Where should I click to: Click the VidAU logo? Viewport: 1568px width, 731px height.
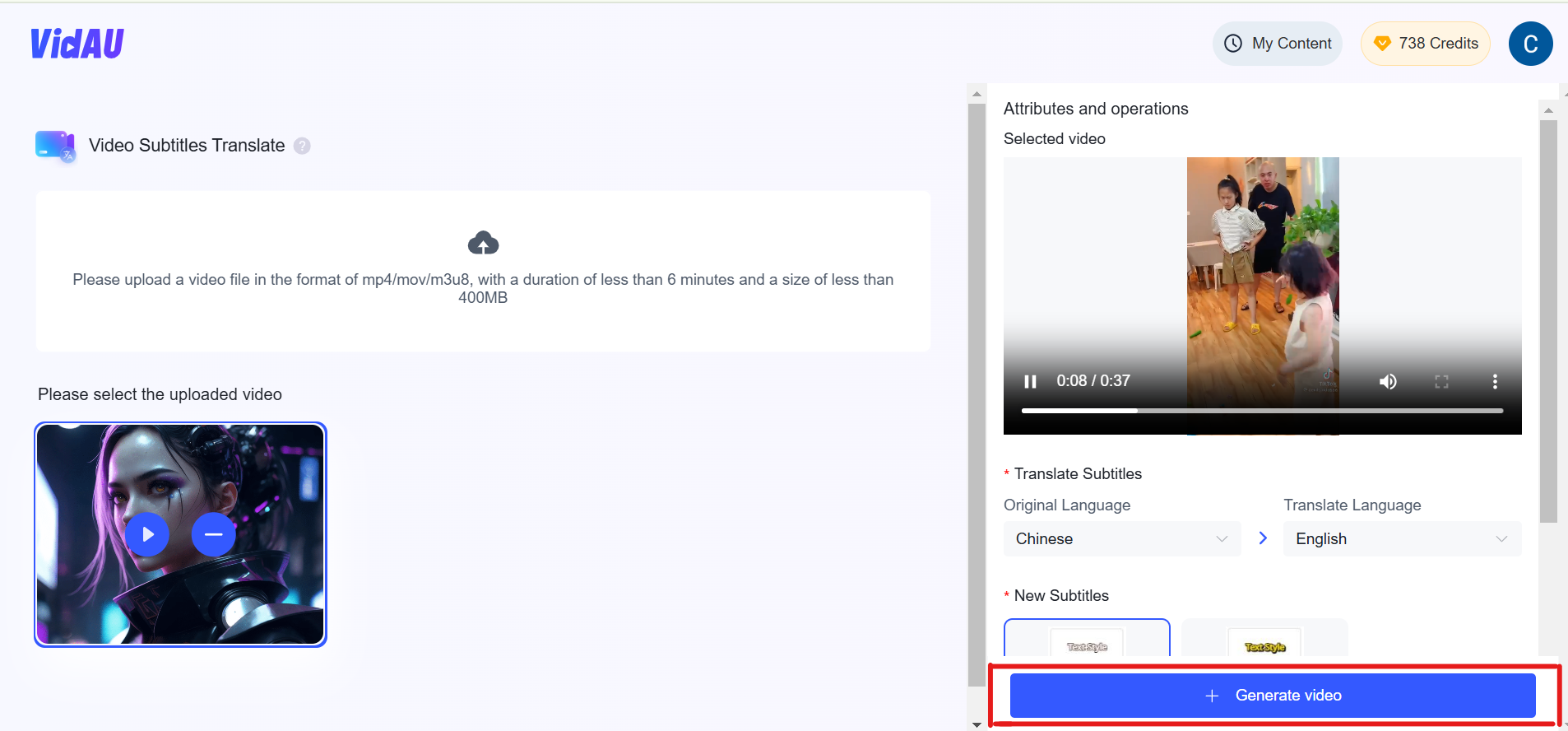(x=77, y=44)
